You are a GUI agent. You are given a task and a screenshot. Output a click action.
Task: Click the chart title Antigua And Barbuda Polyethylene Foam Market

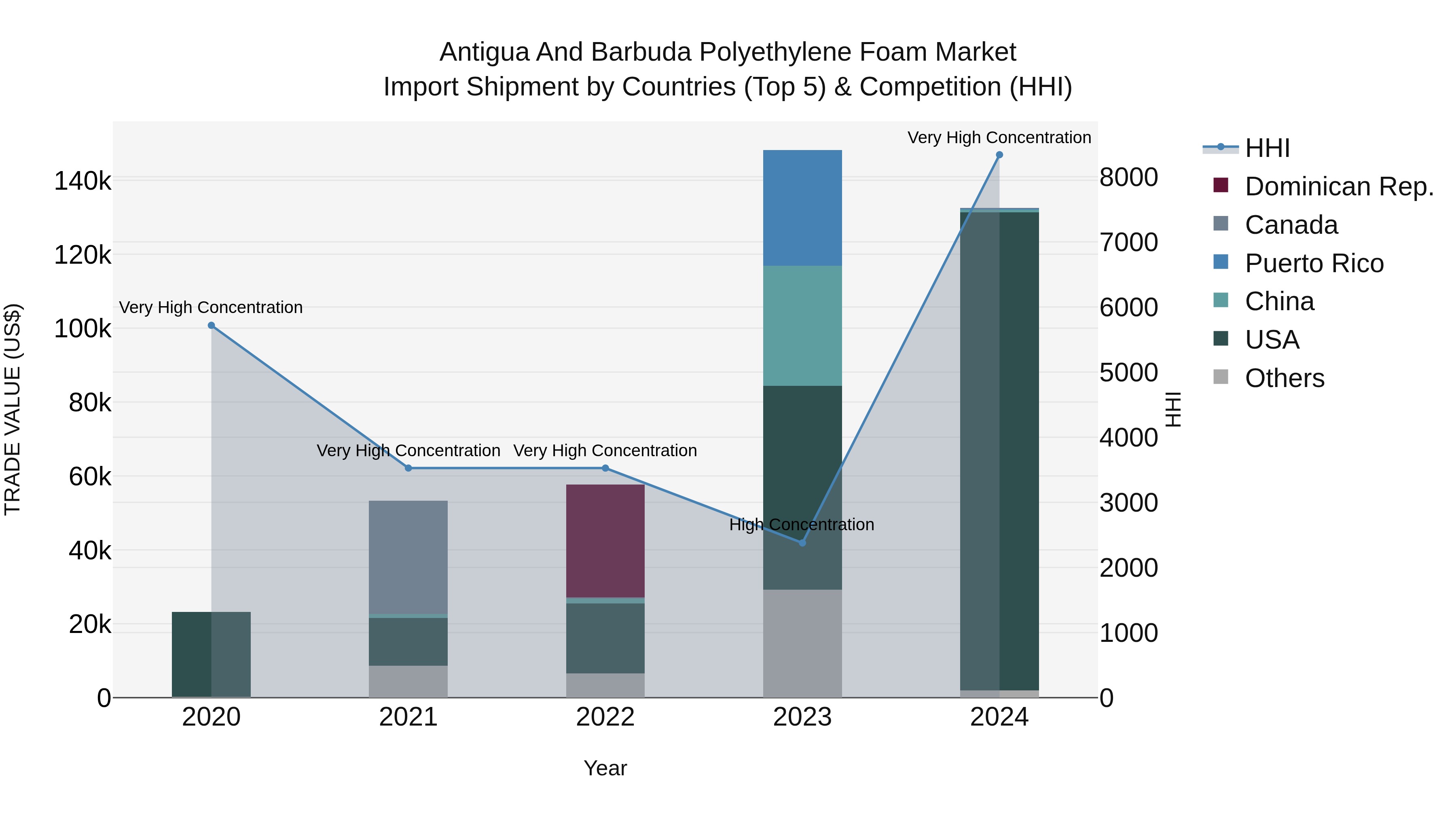(x=728, y=52)
